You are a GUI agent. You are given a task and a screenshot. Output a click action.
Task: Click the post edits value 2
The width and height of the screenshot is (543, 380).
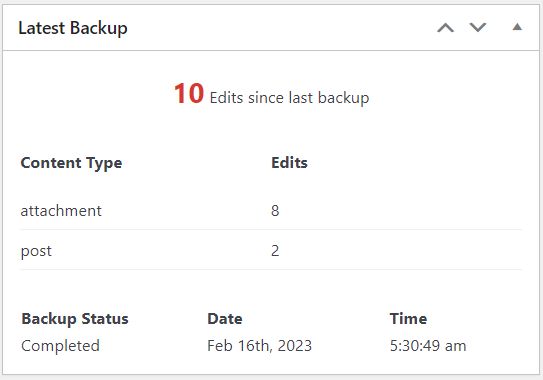coord(275,250)
